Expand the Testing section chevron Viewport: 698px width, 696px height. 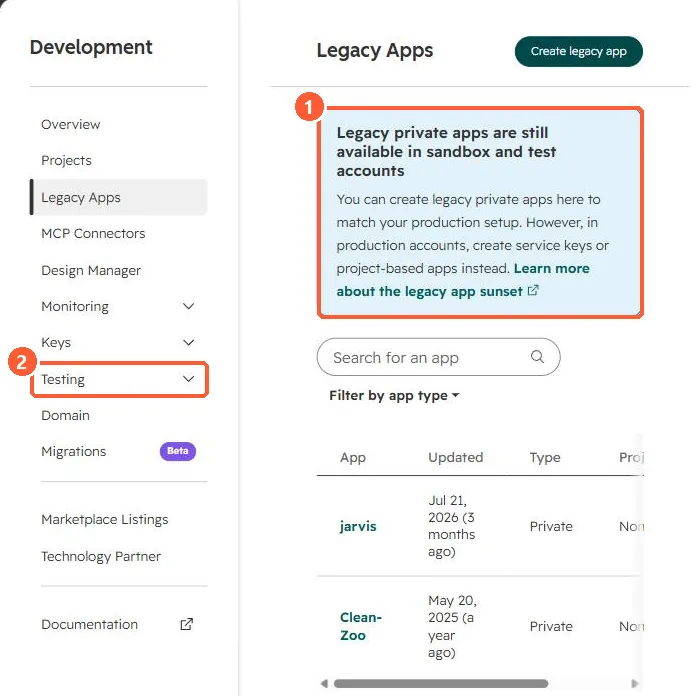(189, 379)
